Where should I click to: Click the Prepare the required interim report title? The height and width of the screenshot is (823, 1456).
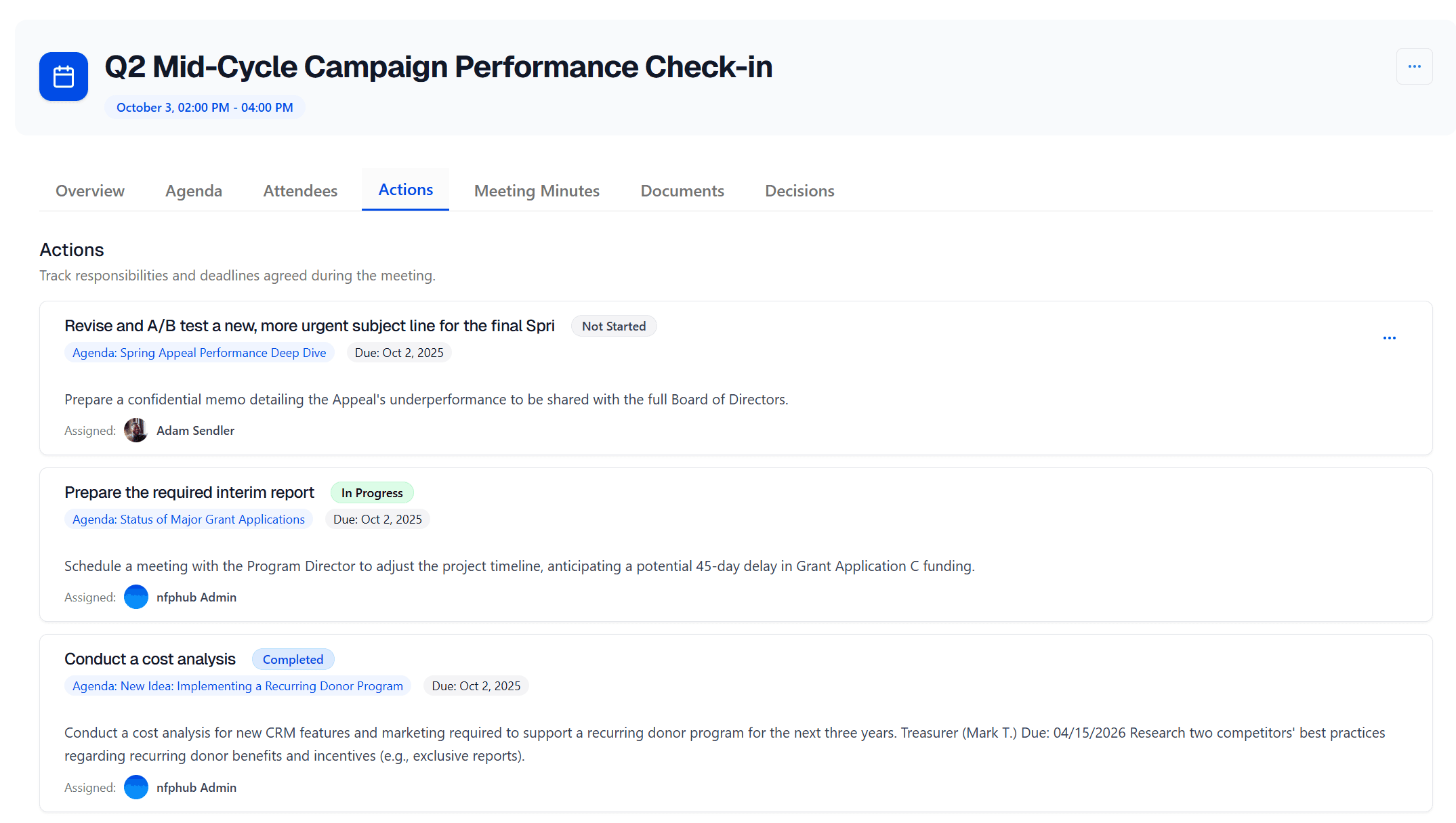189,492
